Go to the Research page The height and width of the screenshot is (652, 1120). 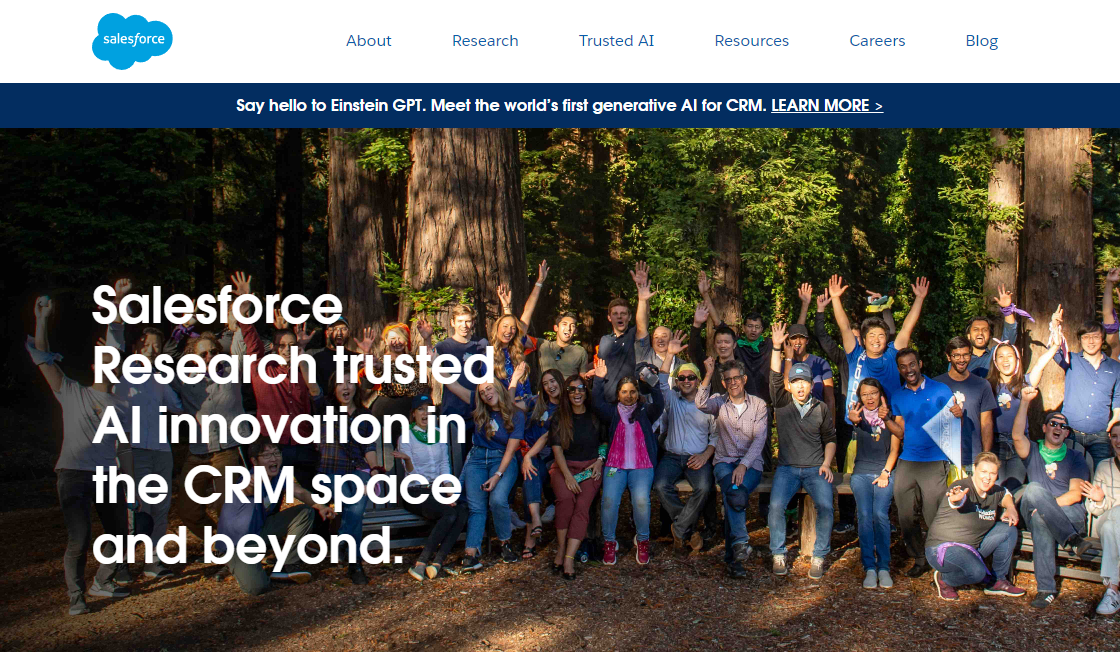pos(485,41)
